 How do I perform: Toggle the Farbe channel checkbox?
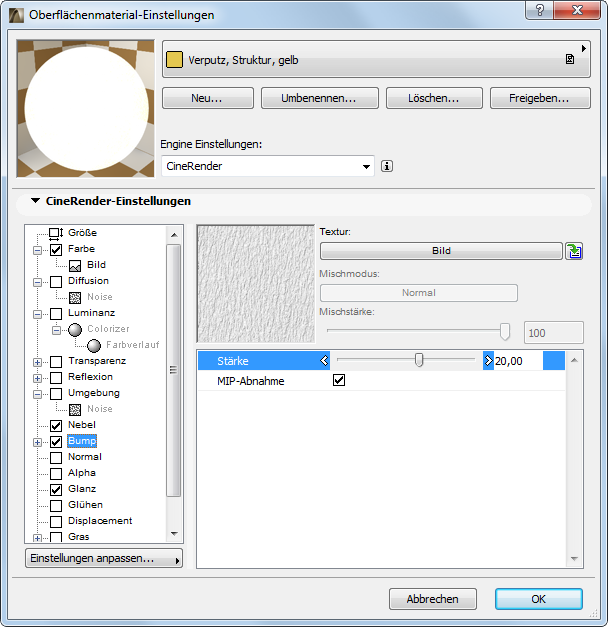click(56, 250)
